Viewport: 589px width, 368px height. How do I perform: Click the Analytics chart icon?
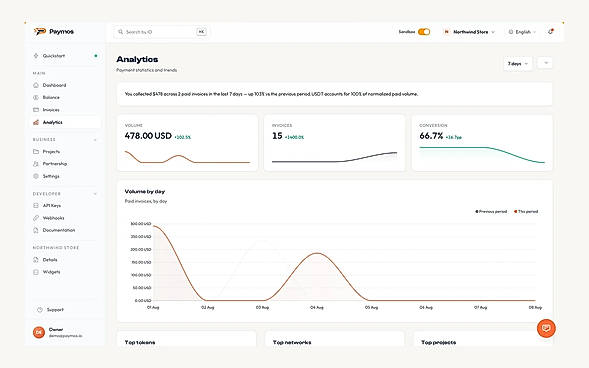(36, 122)
